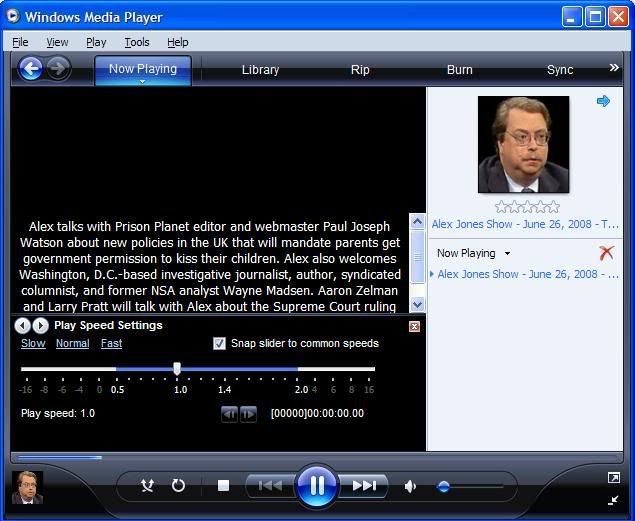
Task: Set play speed with the Slow link
Action: pyautogui.click(x=33, y=343)
